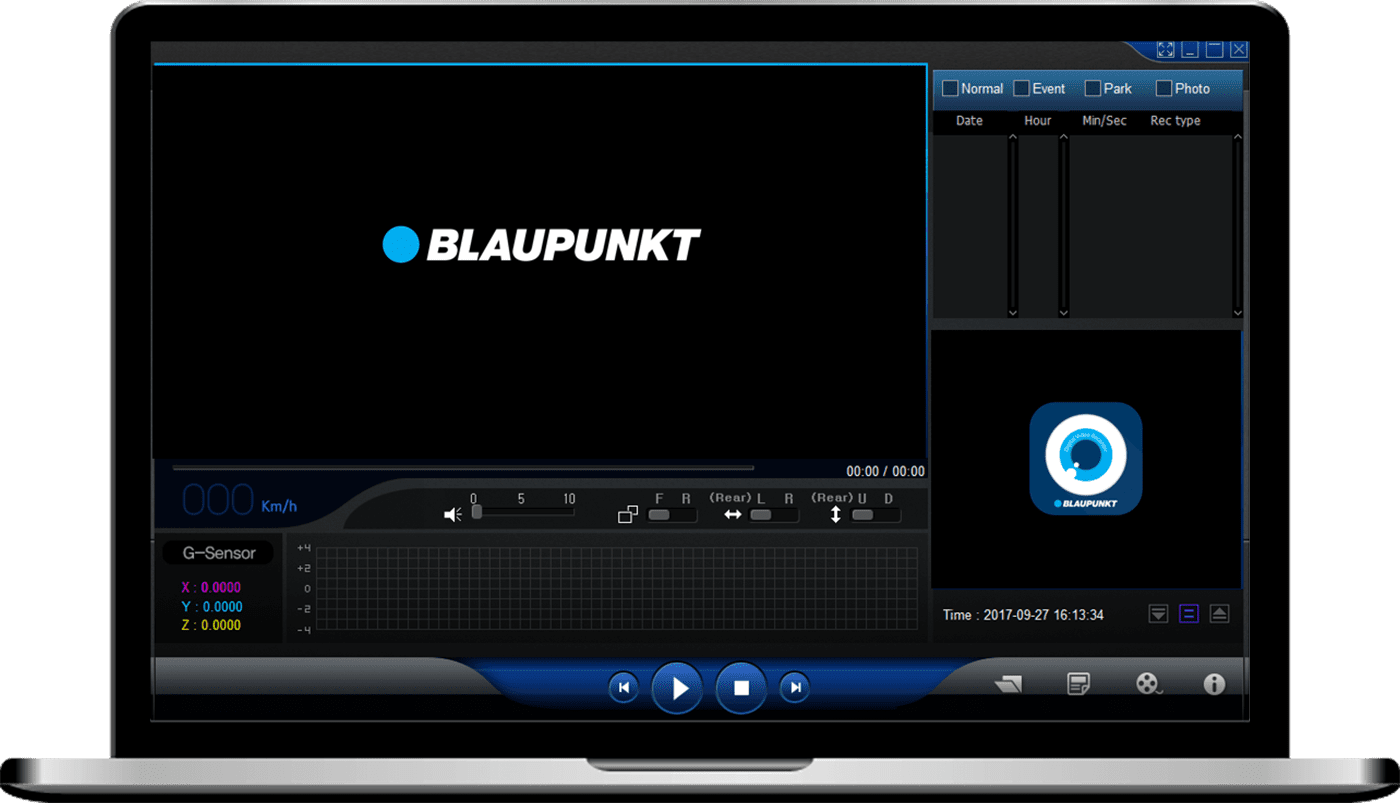
Task: Toggle the Front/Rear camera switch
Action: click(672, 515)
